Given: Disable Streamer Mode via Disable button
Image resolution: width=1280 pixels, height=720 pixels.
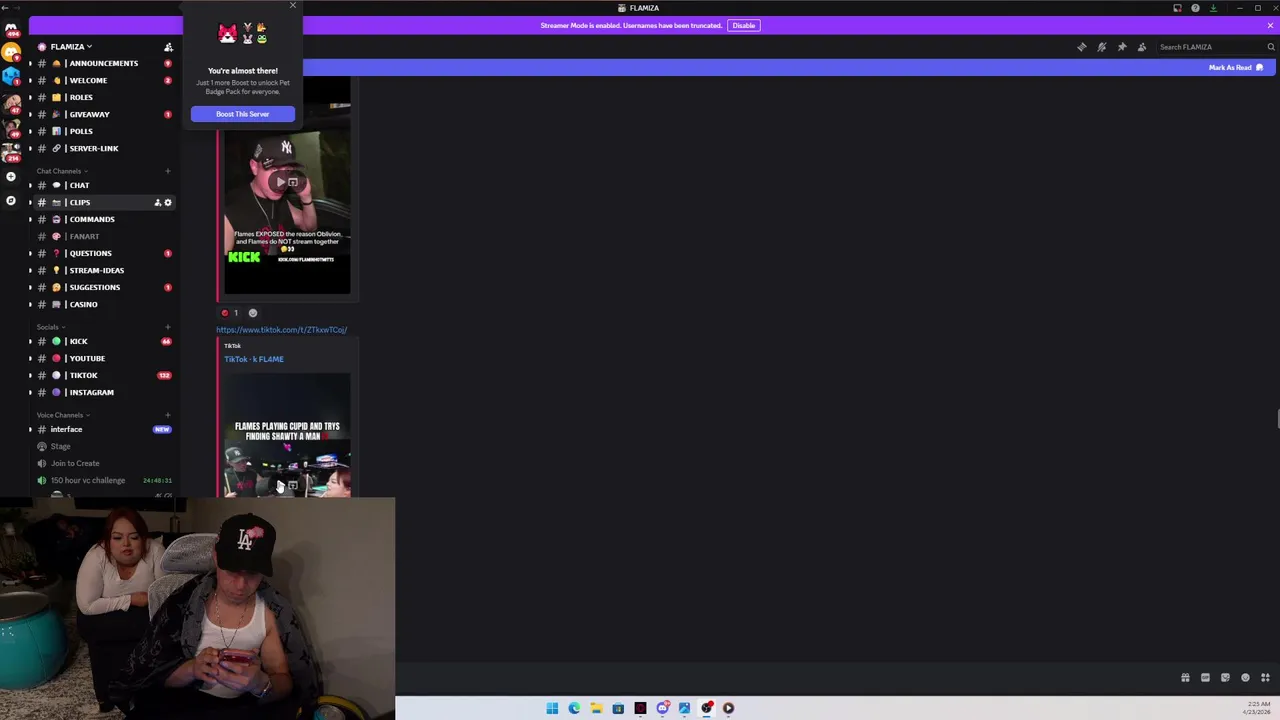Looking at the screenshot, I should pyautogui.click(x=743, y=25).
